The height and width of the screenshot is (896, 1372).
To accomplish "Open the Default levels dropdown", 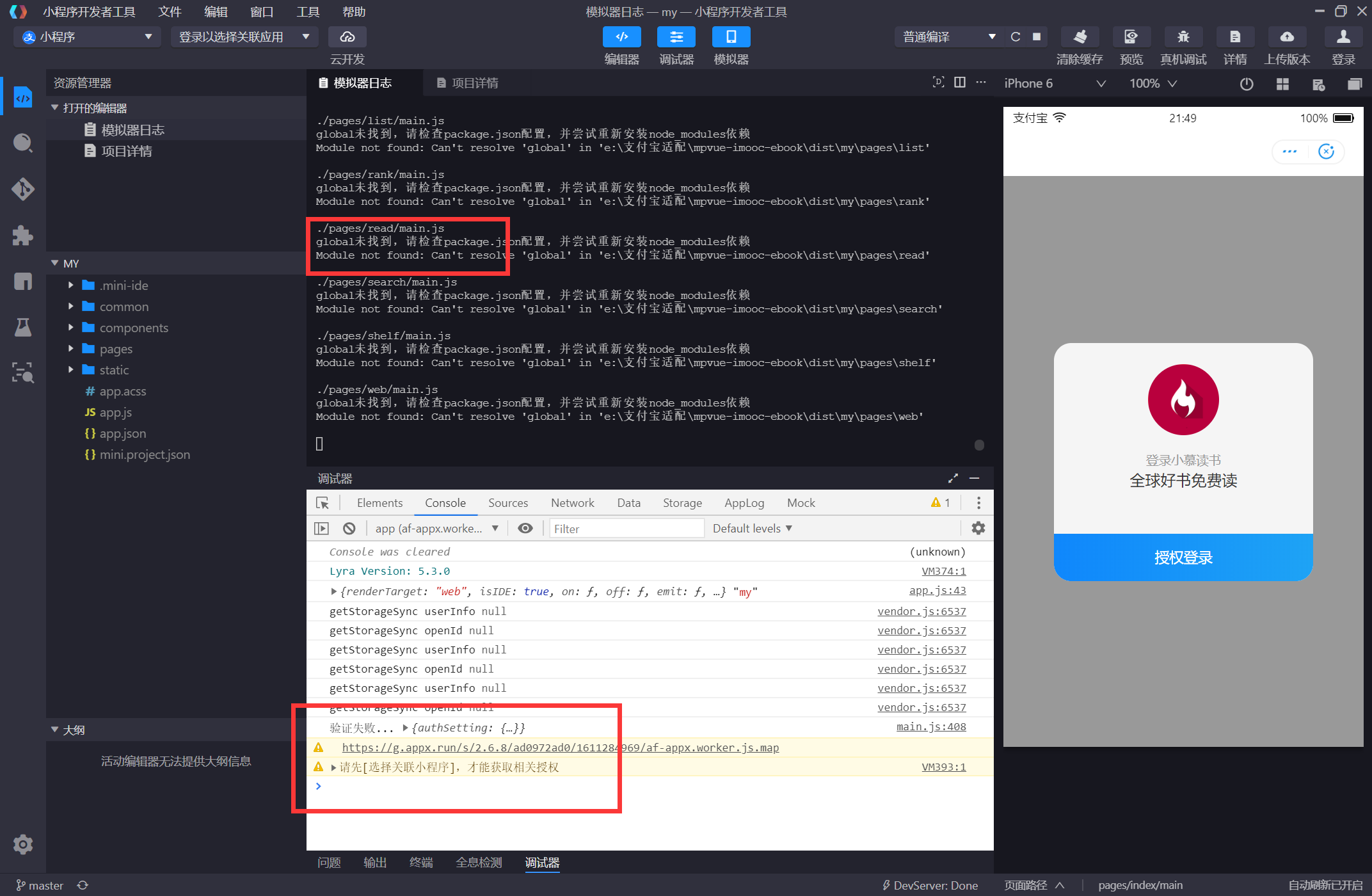I will point(753,529).
